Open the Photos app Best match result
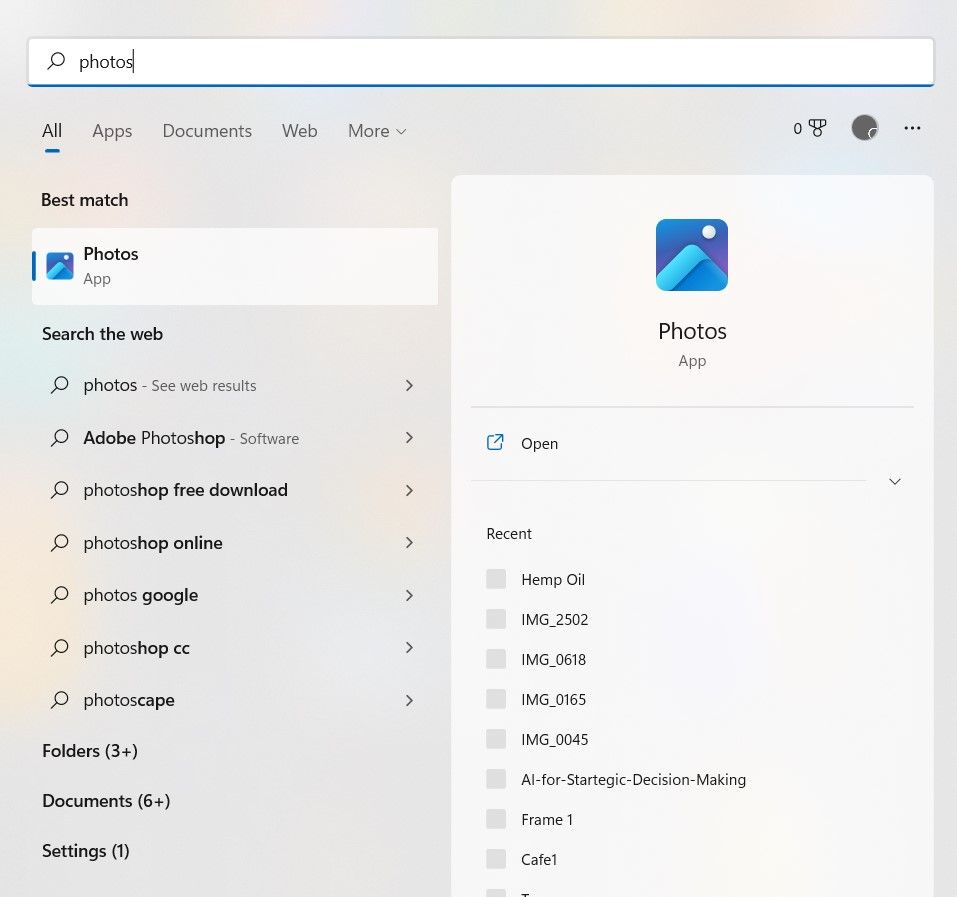957x897 pixels. [235, 266]
